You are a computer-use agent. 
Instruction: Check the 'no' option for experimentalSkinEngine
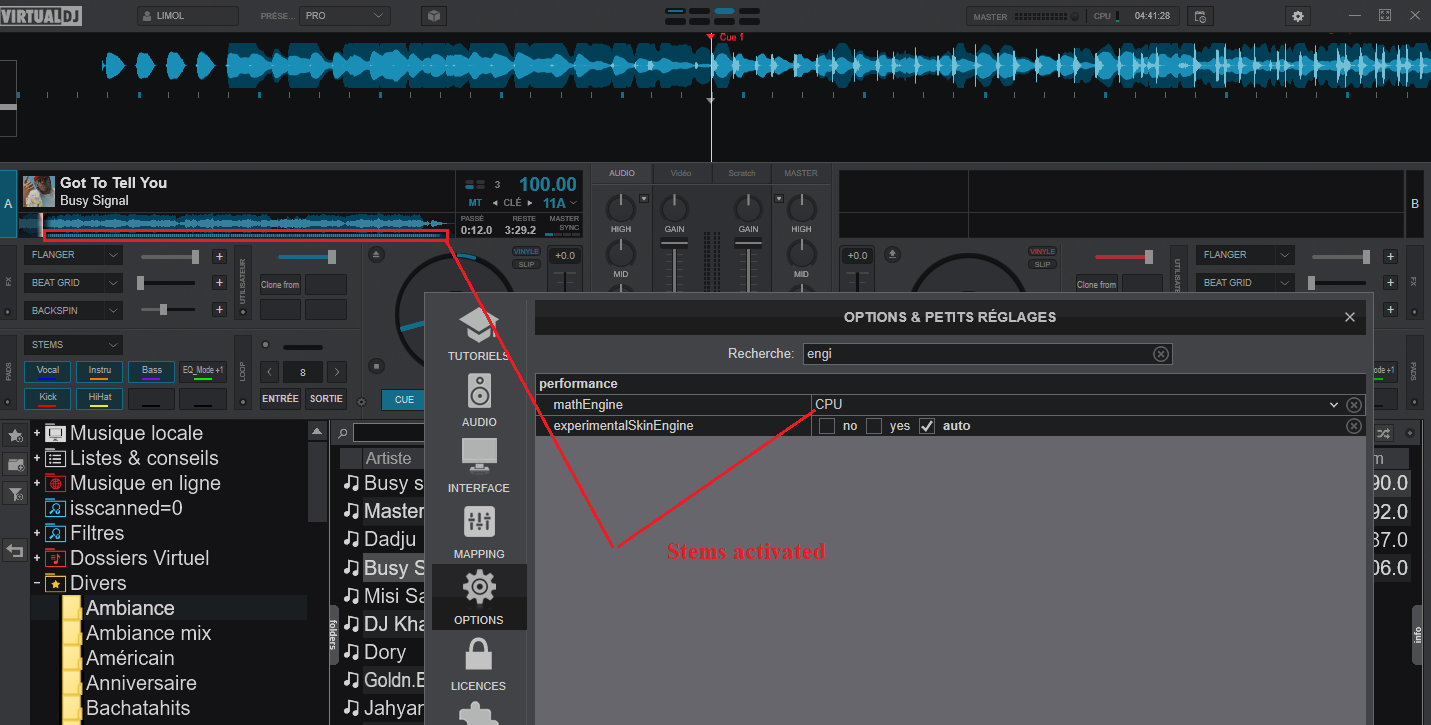[x=827, y=426]
